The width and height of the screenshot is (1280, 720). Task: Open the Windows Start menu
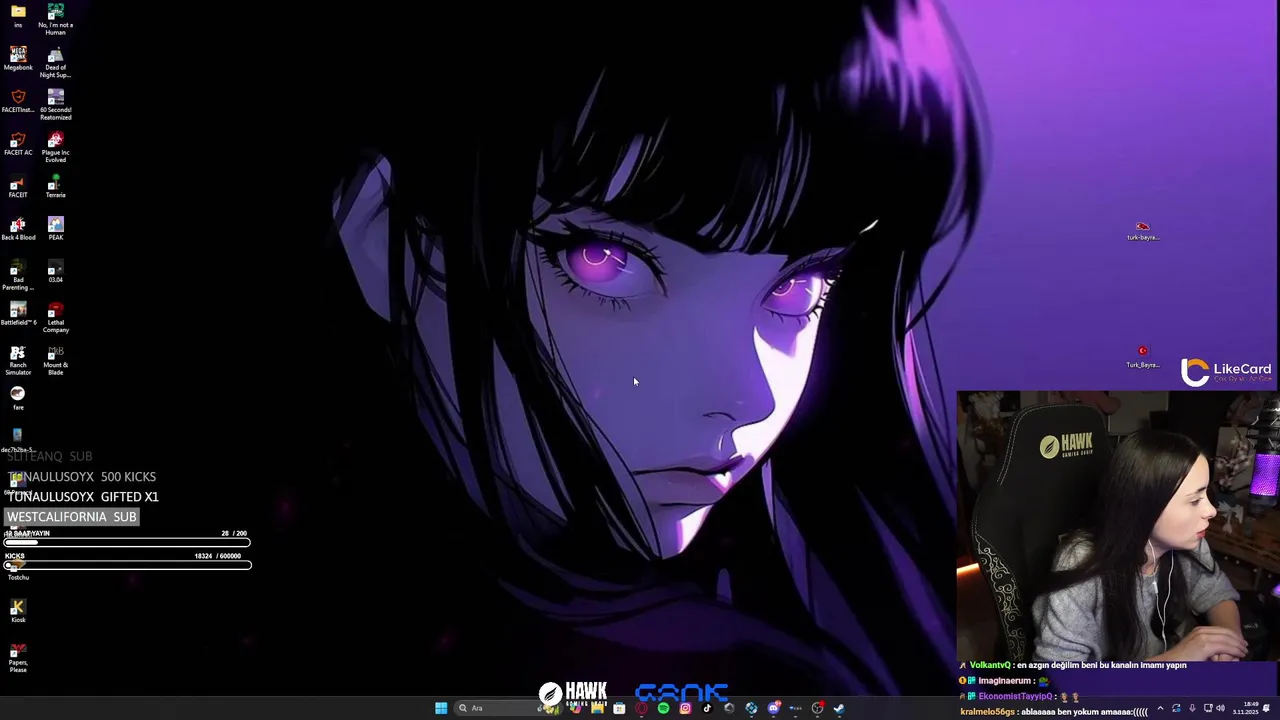(441, 708)
